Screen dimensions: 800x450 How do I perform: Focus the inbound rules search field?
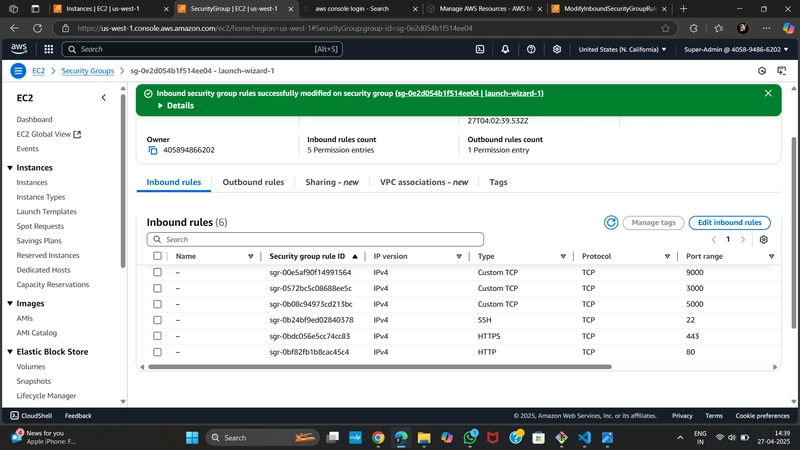315,239
